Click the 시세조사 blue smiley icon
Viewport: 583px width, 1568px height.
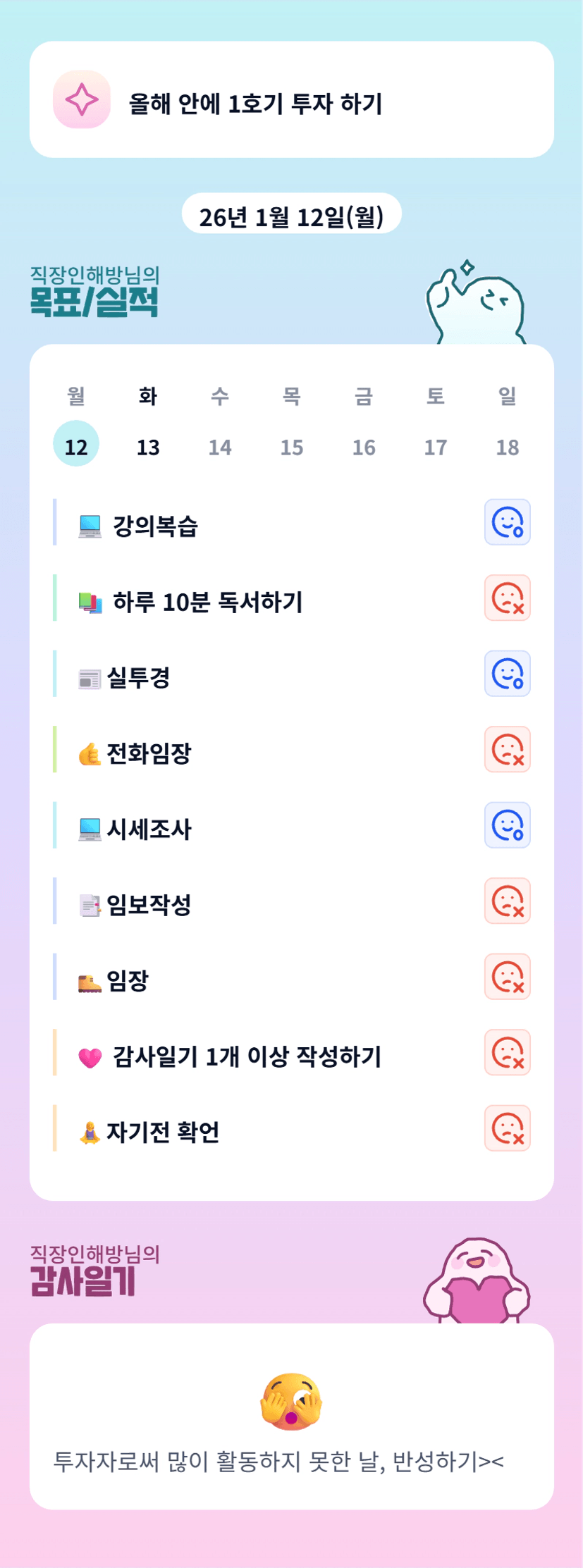pos(507,825)
